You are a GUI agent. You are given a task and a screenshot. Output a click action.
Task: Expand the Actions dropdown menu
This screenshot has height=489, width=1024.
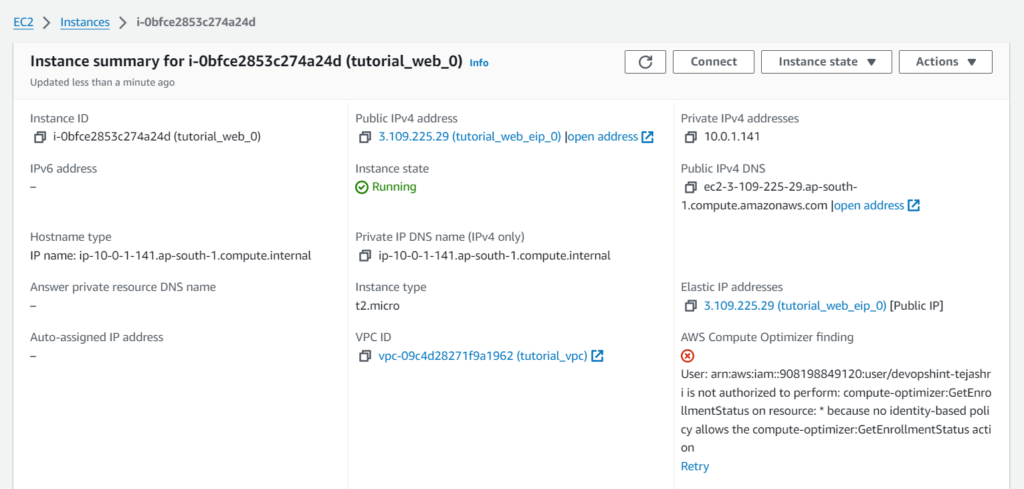click(945, 62)
